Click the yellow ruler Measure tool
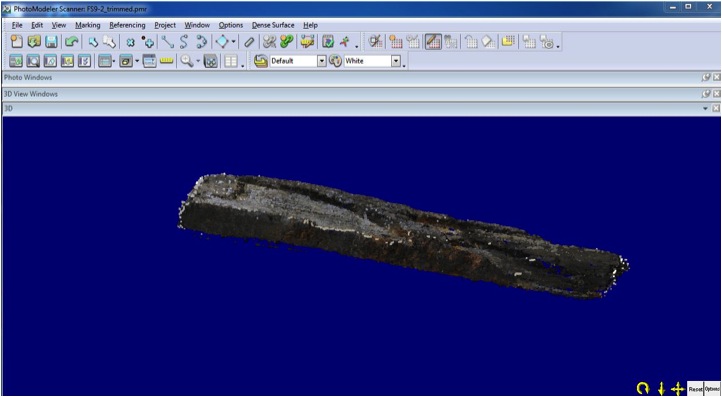Screen dimensions: 722x397 (166, 60)
